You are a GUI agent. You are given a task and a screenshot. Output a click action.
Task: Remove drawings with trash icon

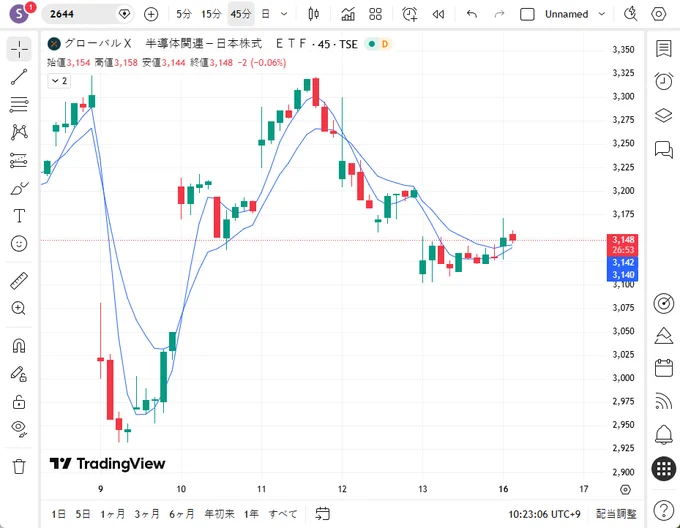point(19,466)
